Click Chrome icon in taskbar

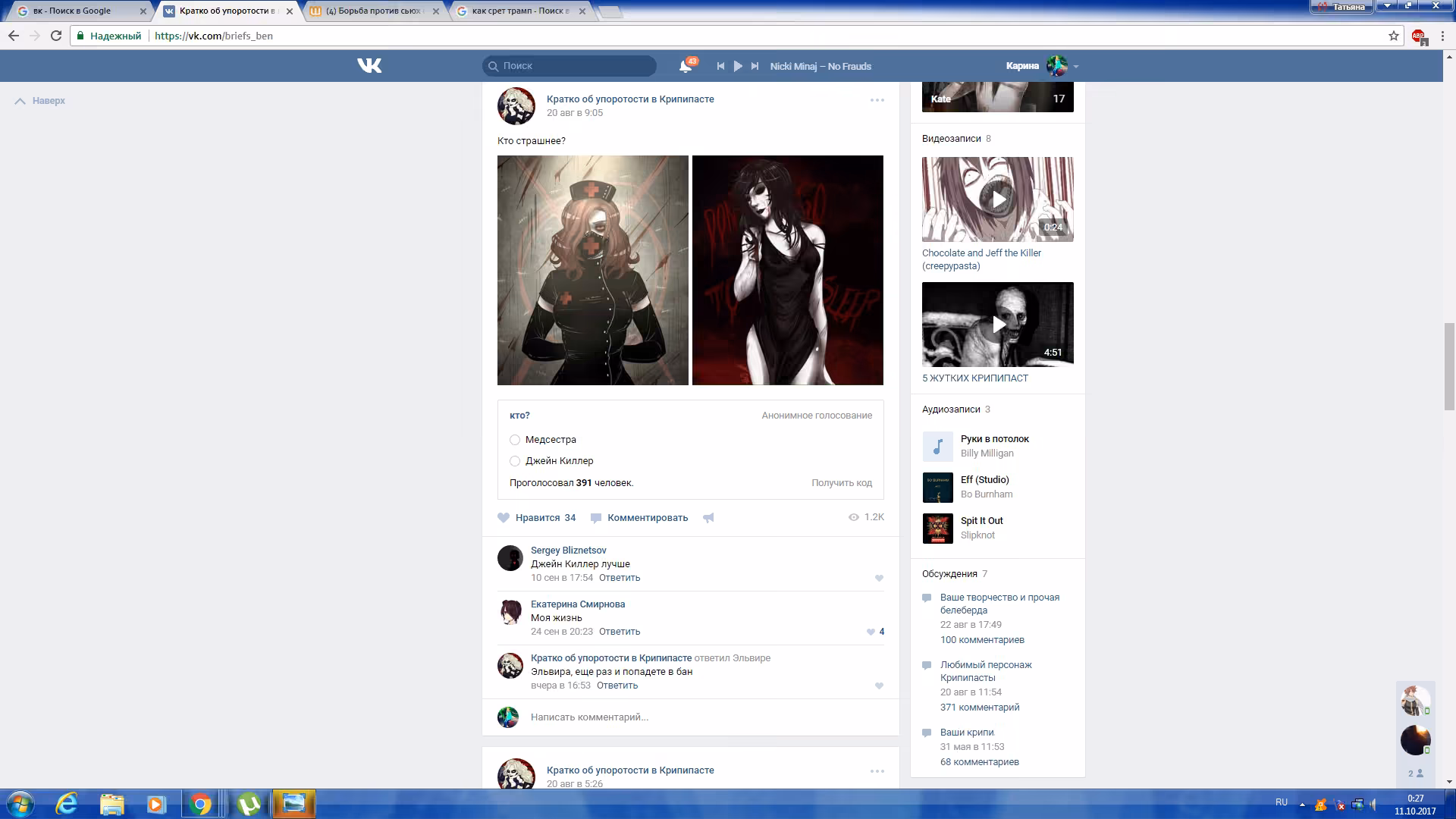click(x=200, y=804)
